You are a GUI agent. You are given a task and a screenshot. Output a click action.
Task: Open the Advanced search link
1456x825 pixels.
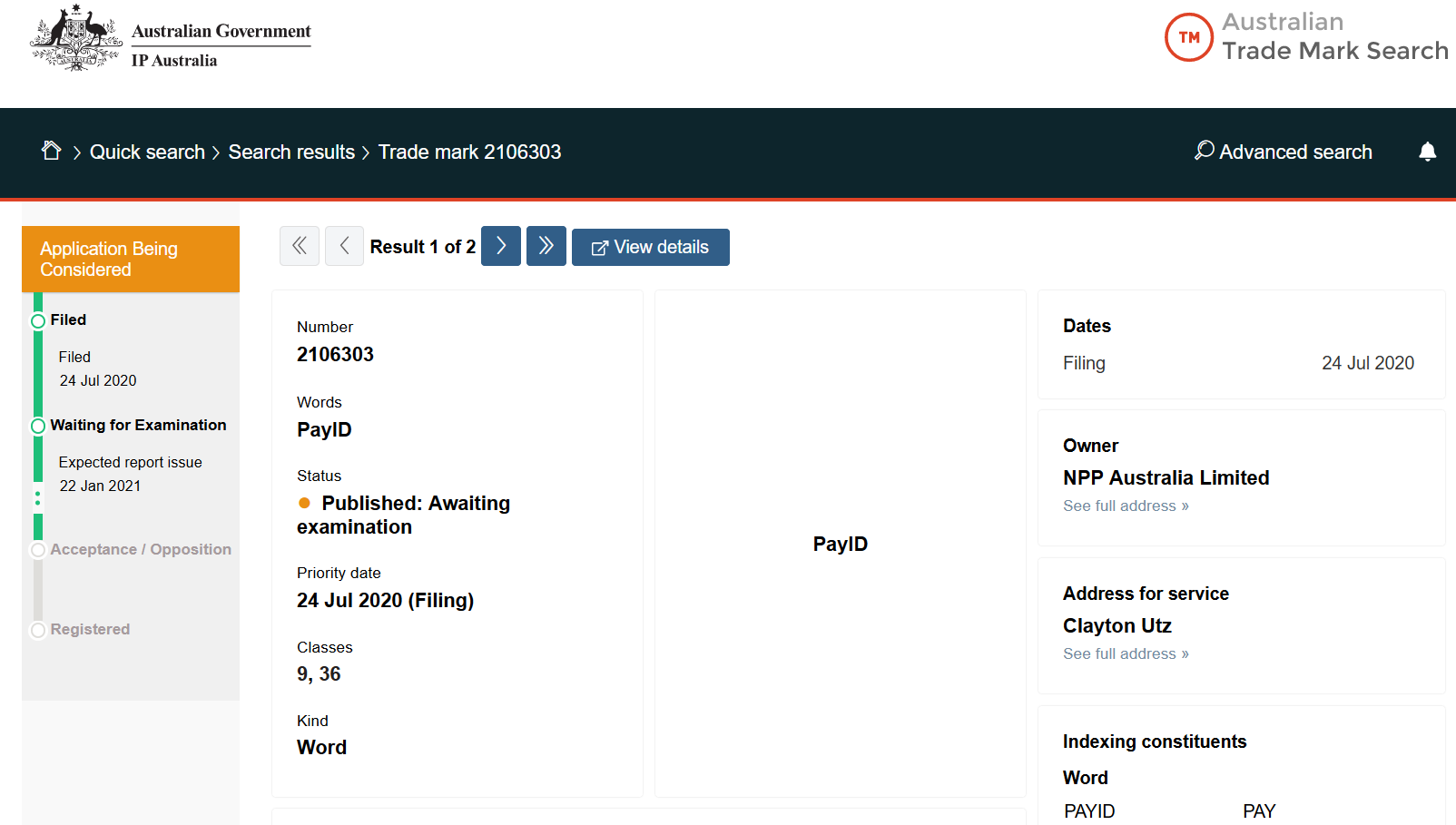click(1284, 152)
